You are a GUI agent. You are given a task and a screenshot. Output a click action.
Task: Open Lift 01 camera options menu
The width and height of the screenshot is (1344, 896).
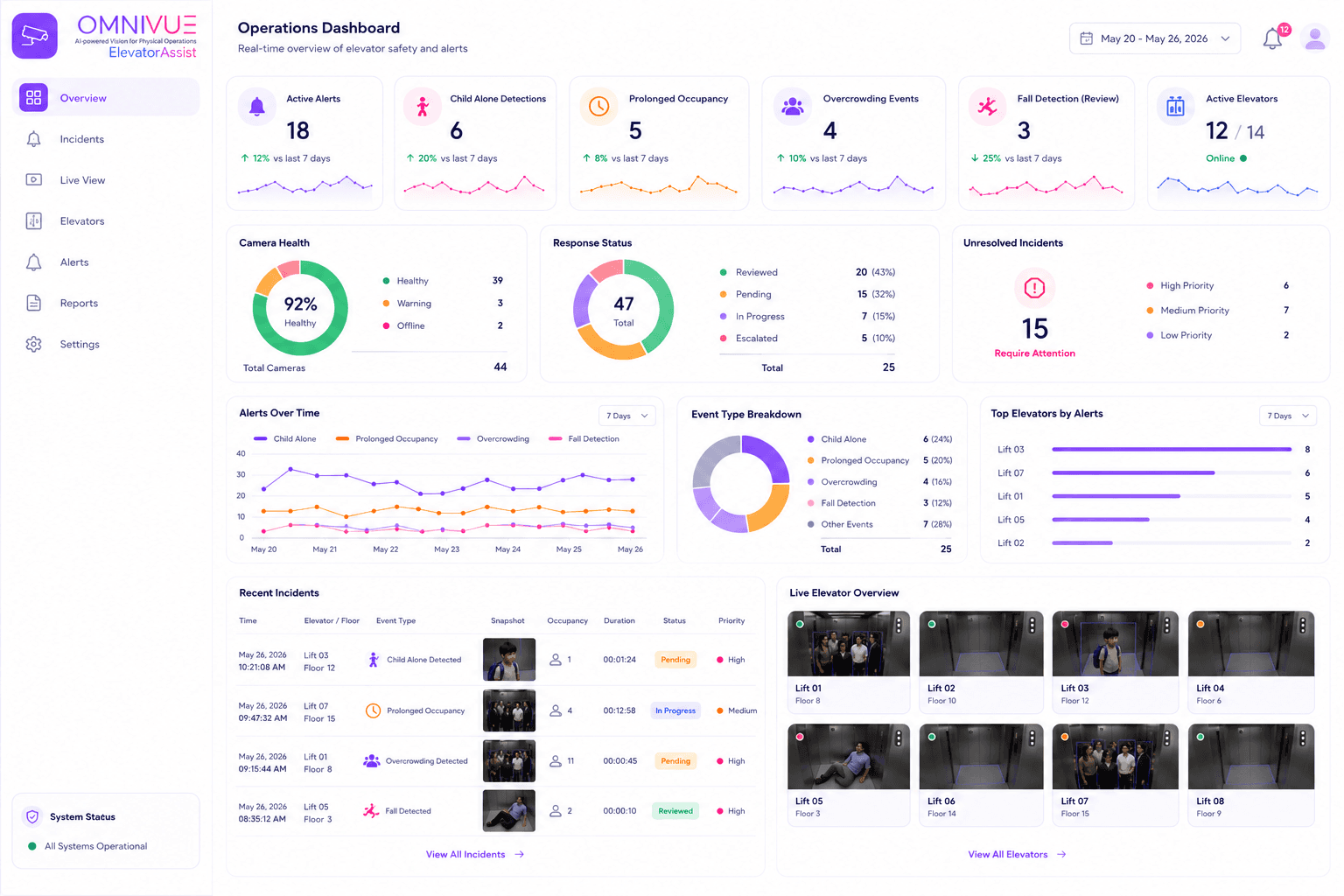coord(899,625)
